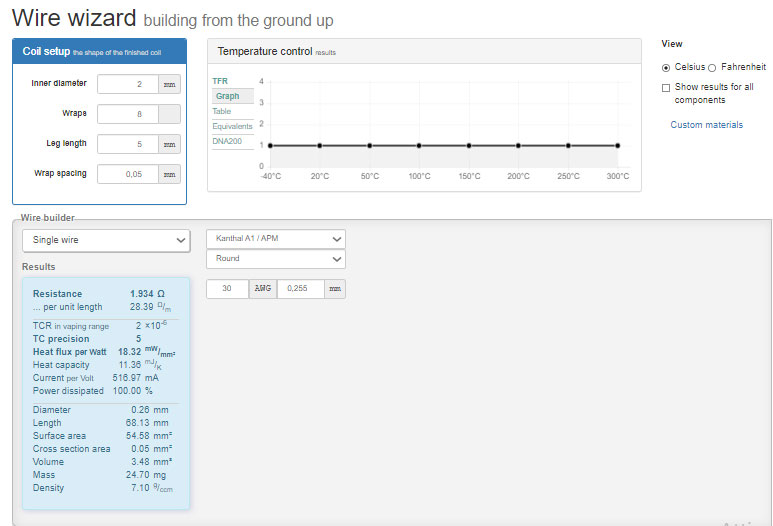Open the Round wire shape dropdown
This screenshot has width=773, height=526.
pyautogui.click(x=275, y=259)
